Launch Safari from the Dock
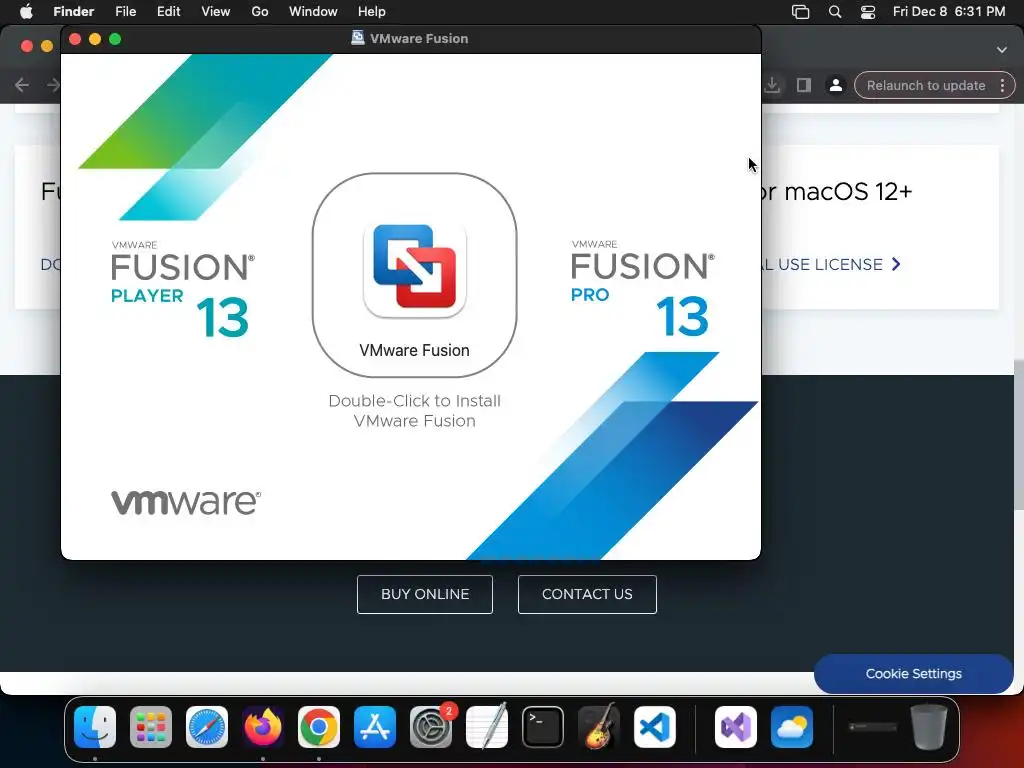This screenshot has width=1024, height=768. (x=207, y=727)
